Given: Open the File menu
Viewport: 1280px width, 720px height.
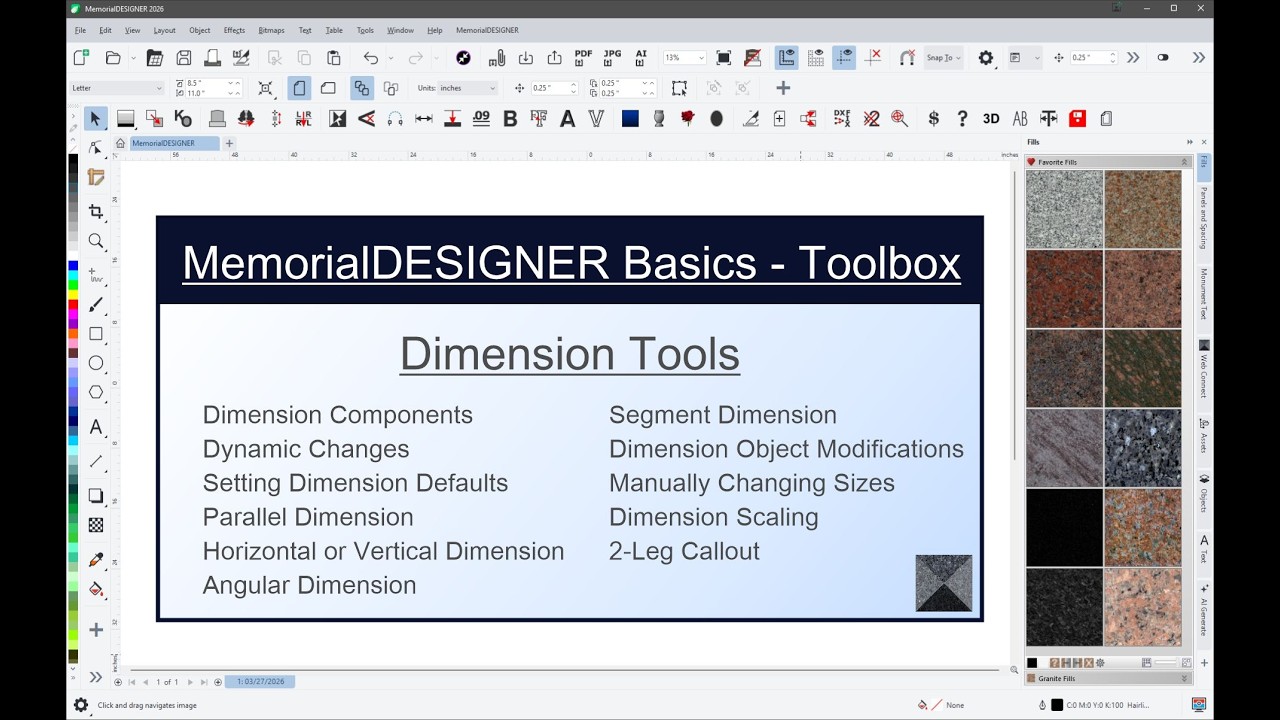Looking at the screenshot, I should (80, 30).
